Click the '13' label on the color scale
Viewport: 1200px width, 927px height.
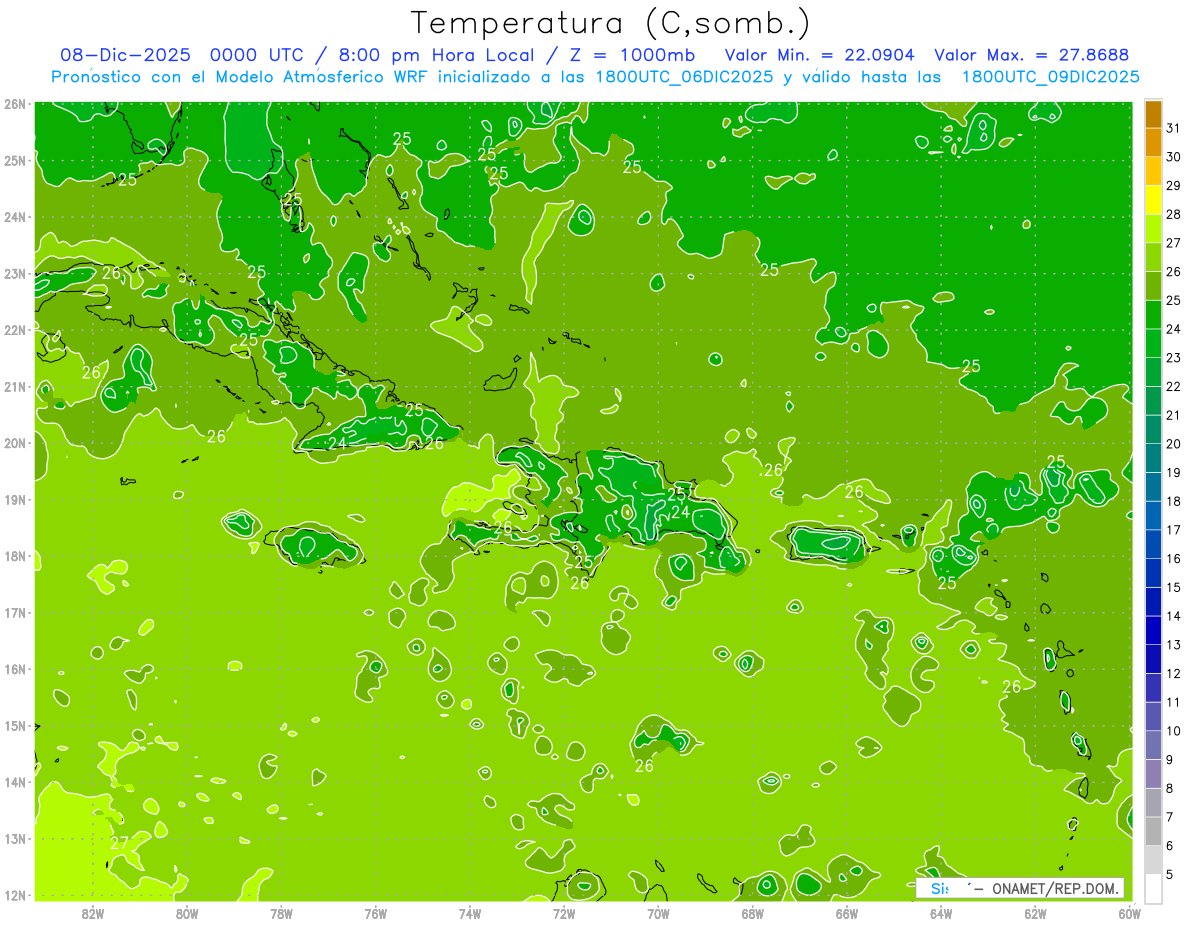pos(1173,645)
